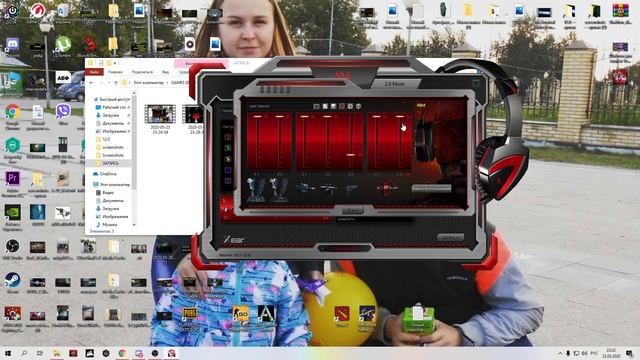The image size is (640, 360).
Task: Open the Файл tab in File Explorer
Action: pyautogui.click(x=94, y=72)
